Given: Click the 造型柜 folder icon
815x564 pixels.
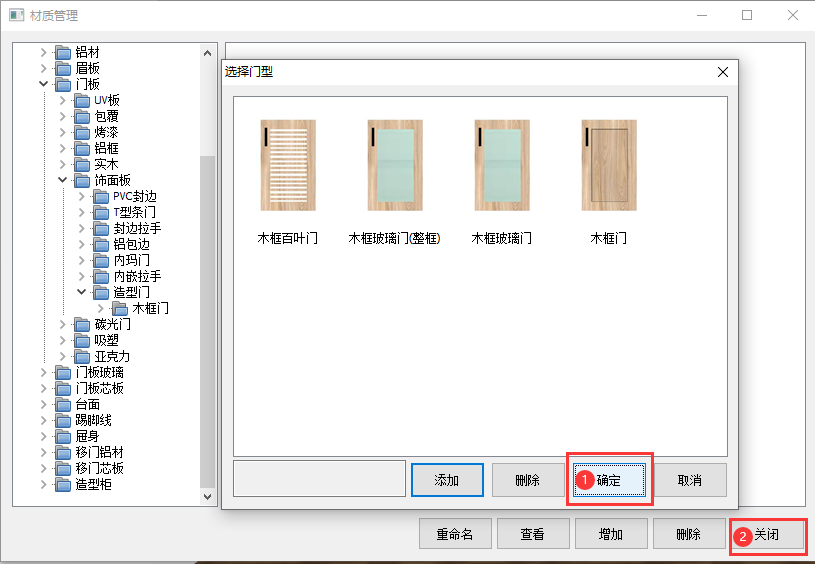Looking at the screenshot, I should [63, 485].
